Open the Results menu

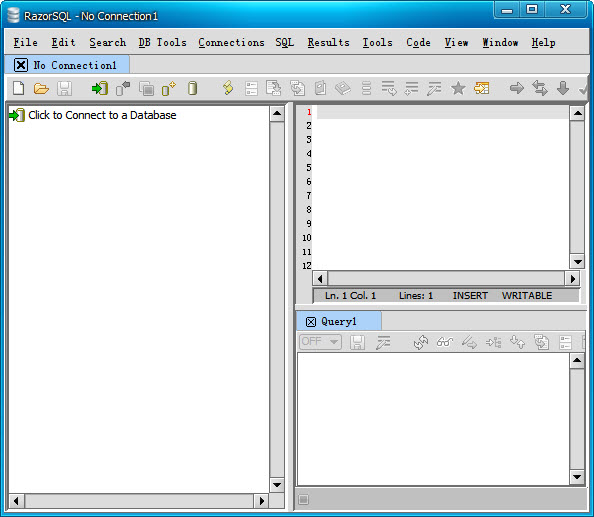328,42
